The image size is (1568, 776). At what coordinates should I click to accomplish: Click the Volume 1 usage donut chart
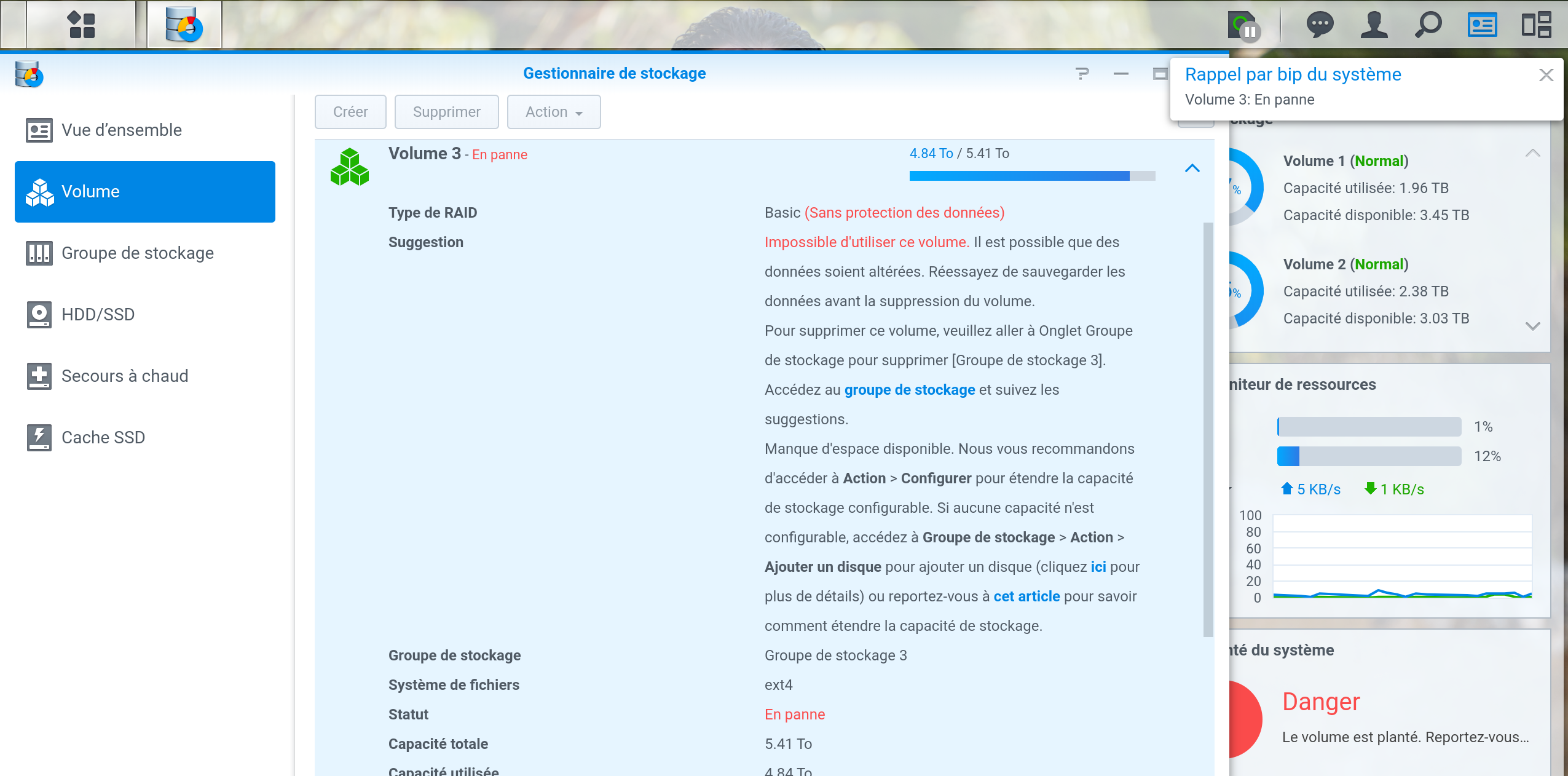click(x=1245, y=187)
